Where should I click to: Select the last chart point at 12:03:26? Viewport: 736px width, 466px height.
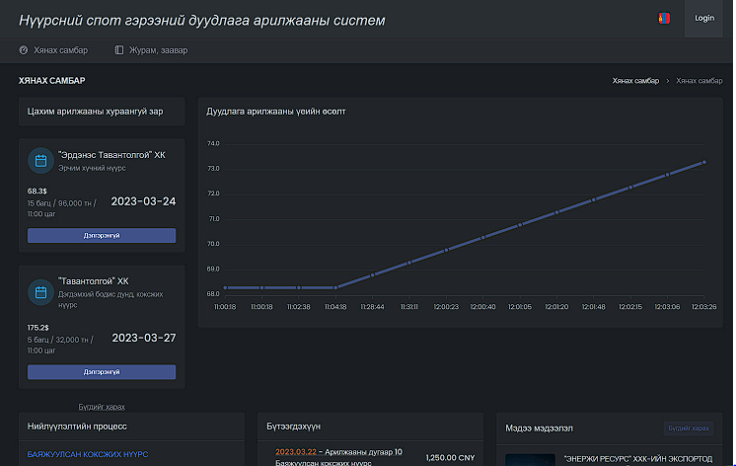tap(704, 161)
